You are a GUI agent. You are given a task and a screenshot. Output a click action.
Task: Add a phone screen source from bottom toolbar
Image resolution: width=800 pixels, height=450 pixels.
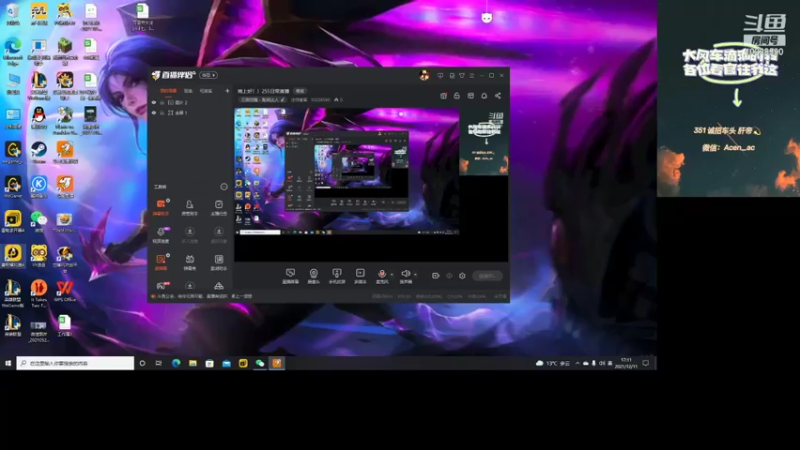click(337, 276)
